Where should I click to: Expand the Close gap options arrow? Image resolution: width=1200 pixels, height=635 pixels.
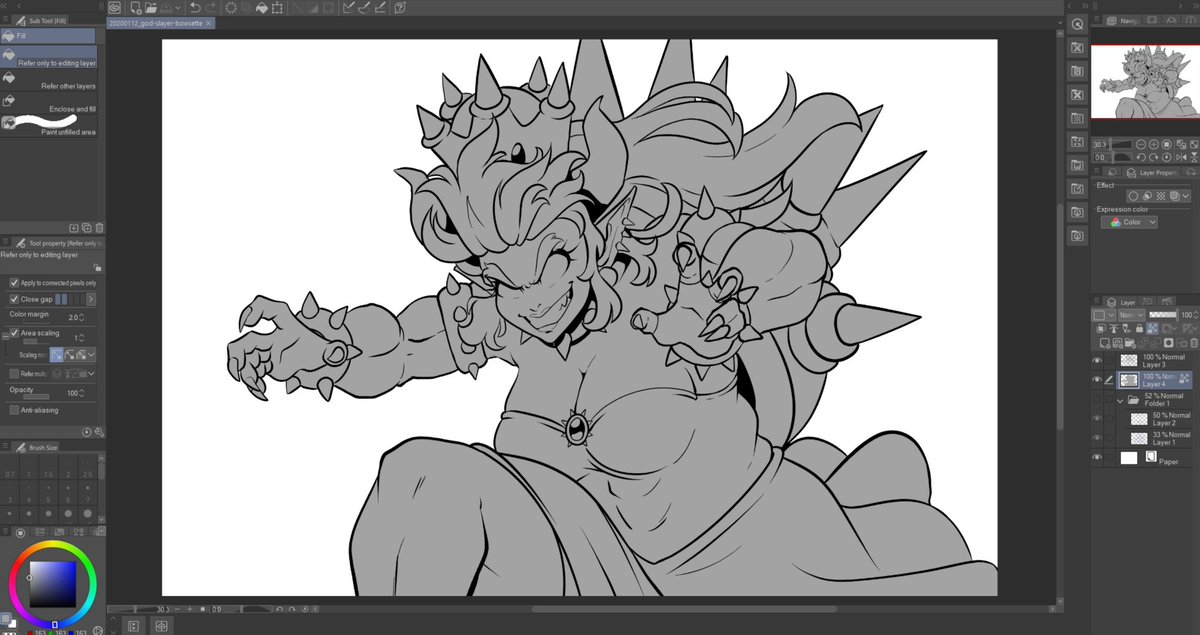91,299
